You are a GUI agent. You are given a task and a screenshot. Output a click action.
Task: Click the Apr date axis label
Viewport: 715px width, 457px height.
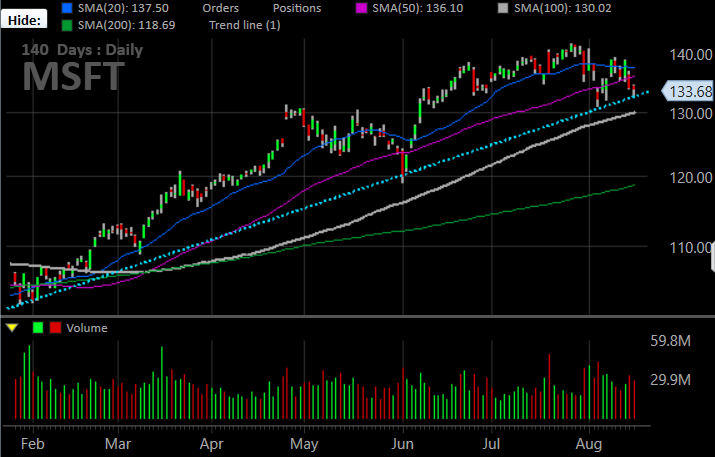coord(212,444)
